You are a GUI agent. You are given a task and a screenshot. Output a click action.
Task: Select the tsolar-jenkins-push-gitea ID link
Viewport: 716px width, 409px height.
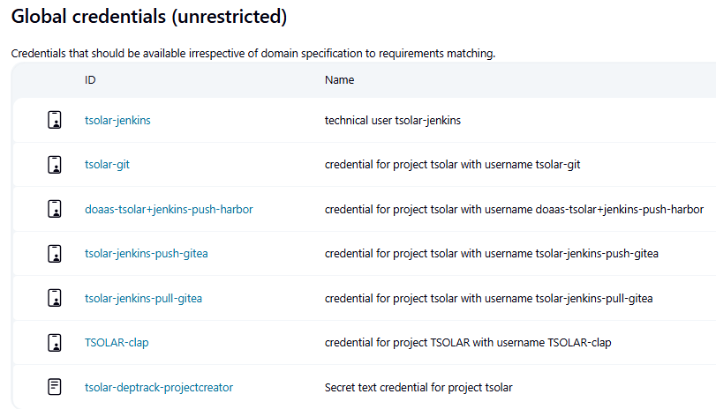coord(144,253)
